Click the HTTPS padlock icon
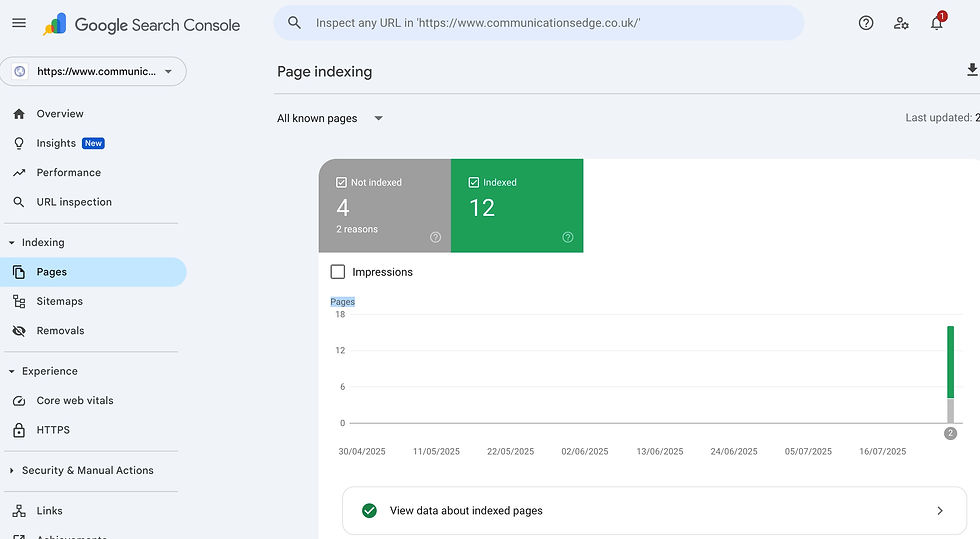The width and height of the screenshot is (980, 539). (x=19, y=430)
